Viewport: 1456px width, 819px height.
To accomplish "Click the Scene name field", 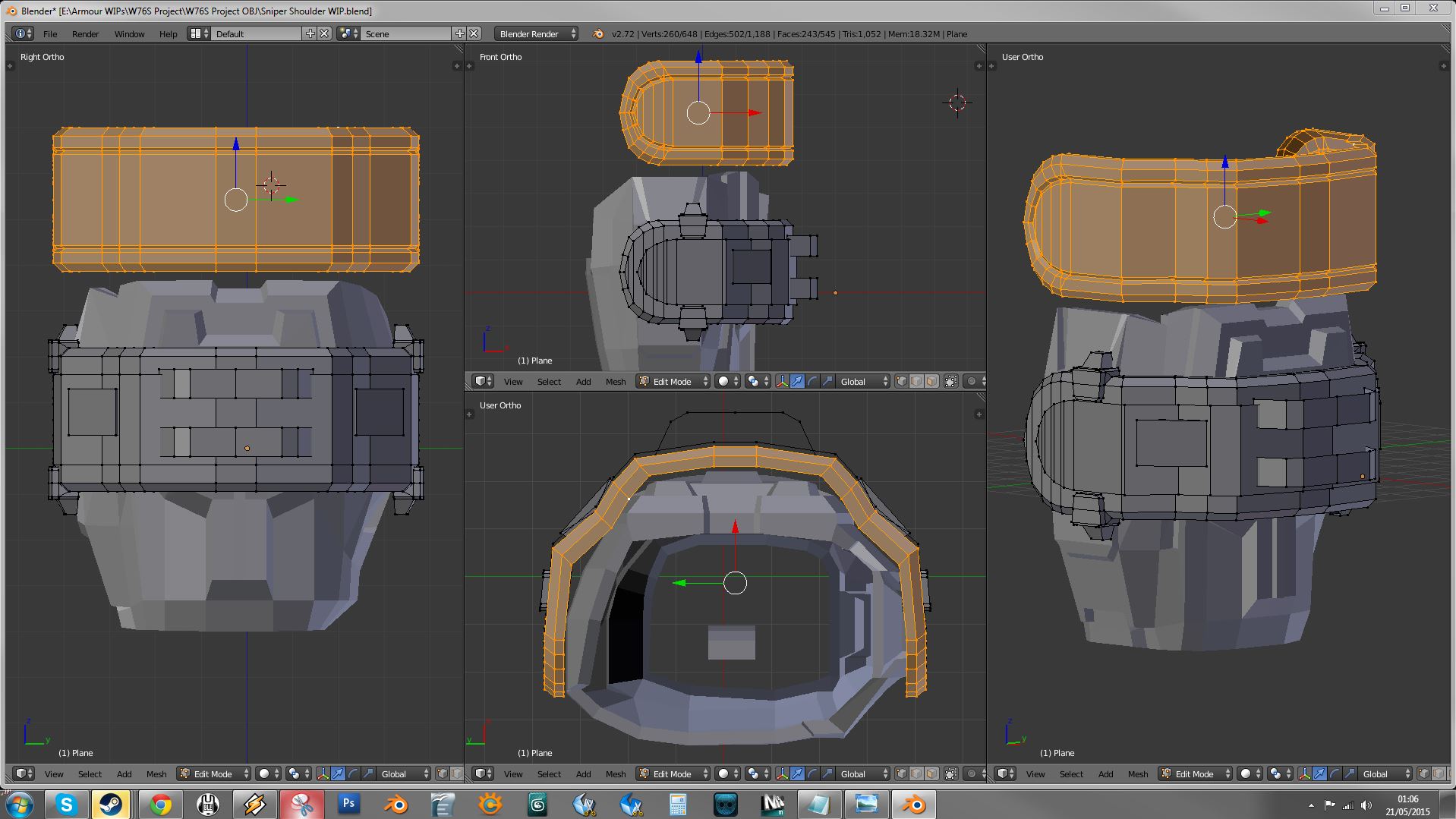I will pyautogui.click(x=406, y=33).
